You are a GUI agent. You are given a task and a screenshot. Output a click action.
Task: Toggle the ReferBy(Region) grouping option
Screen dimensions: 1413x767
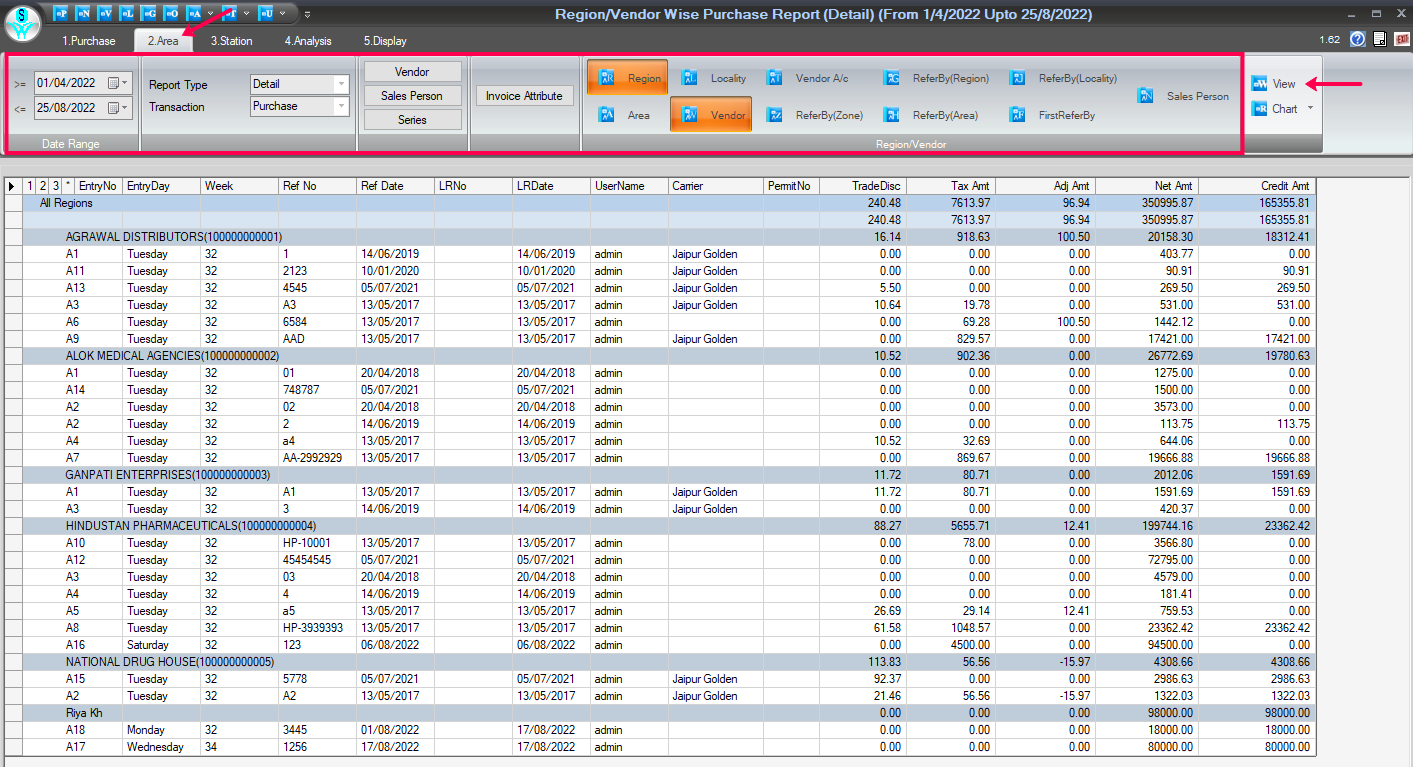(x=936, y=78)
